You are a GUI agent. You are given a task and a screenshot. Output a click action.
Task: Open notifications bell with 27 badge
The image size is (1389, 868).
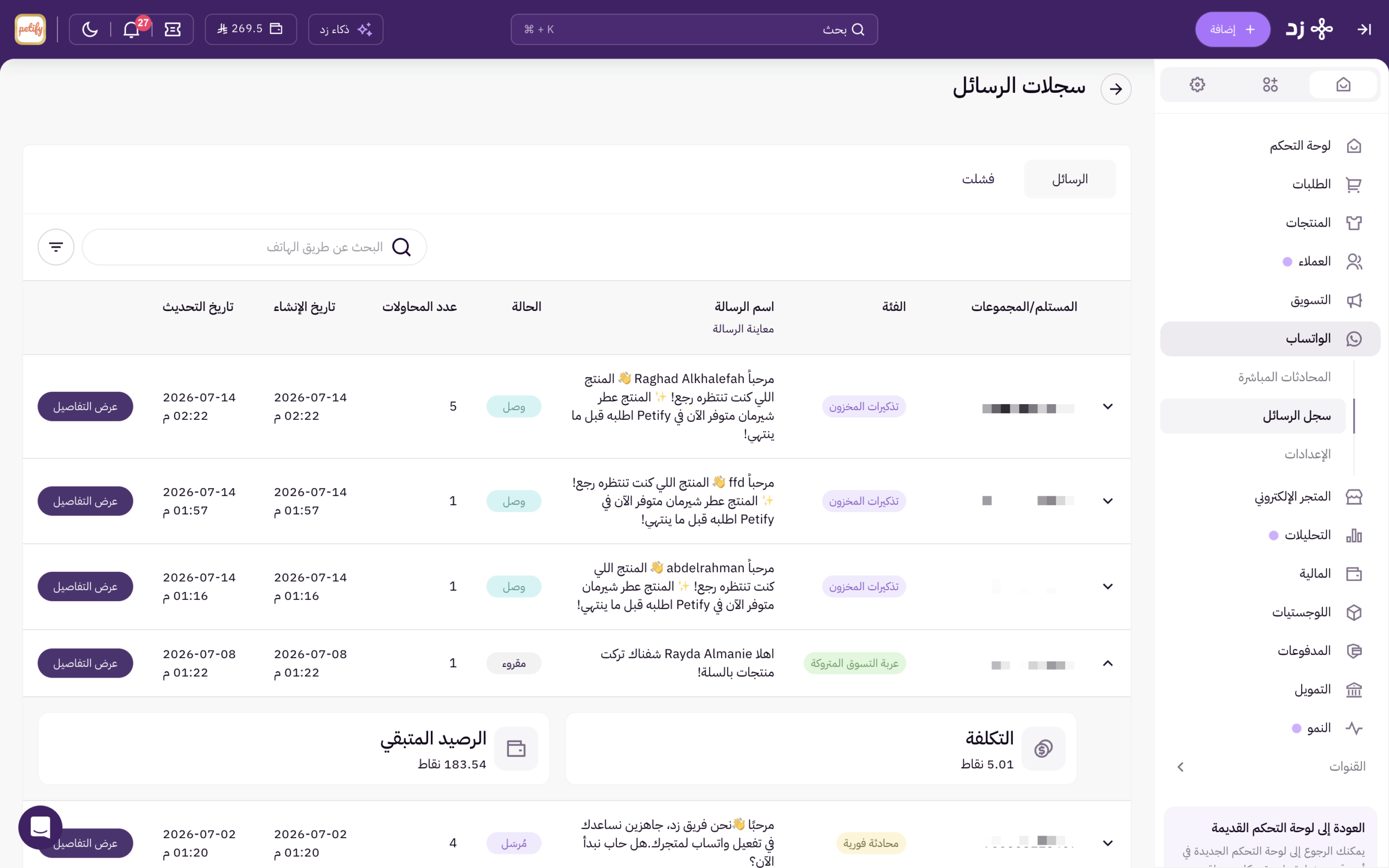coord(131,29)
